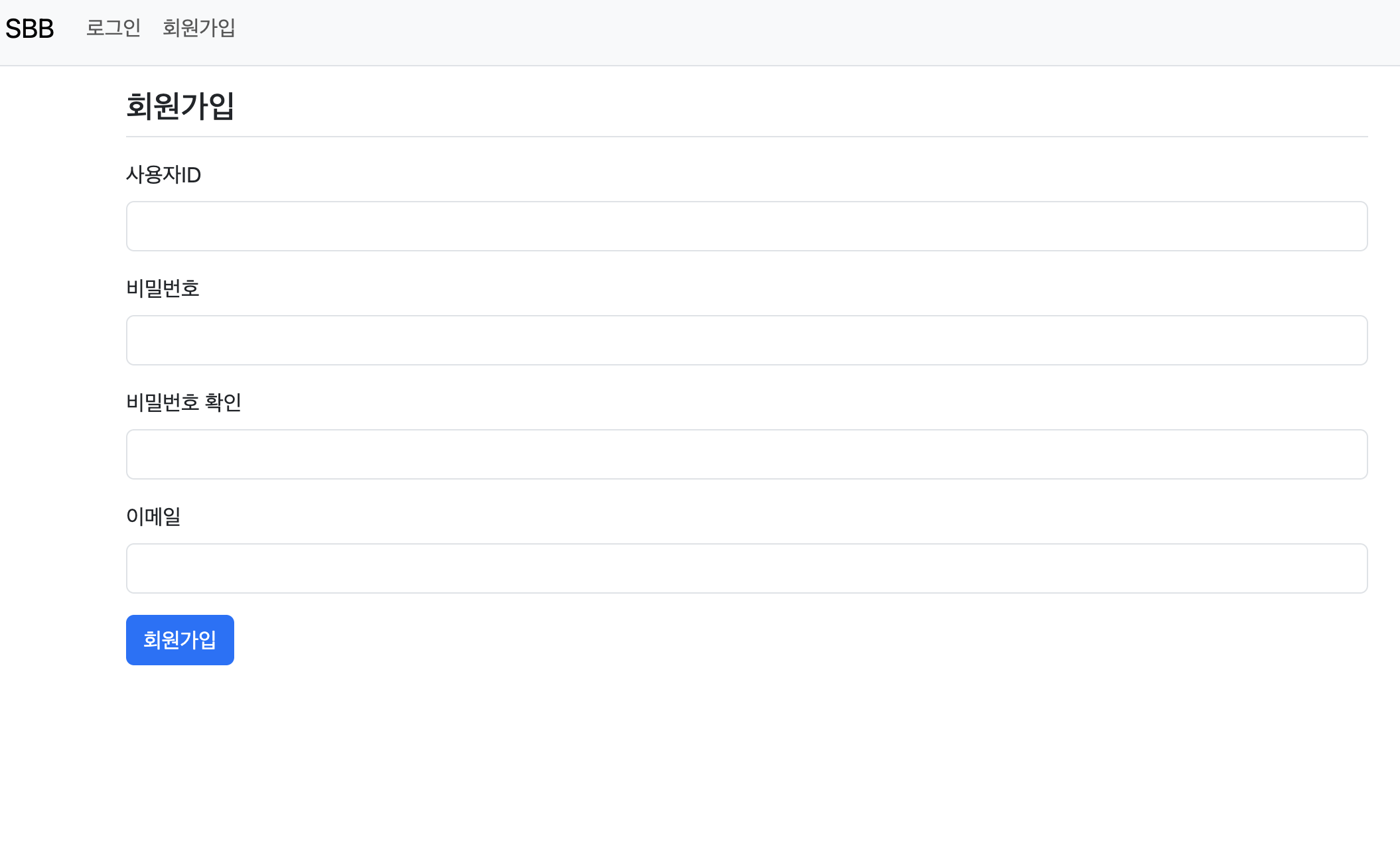Image resolution: width=1400 pixels, height=849 pixels.
Task: Activate the email address entry box
Action: pos(746,568)
